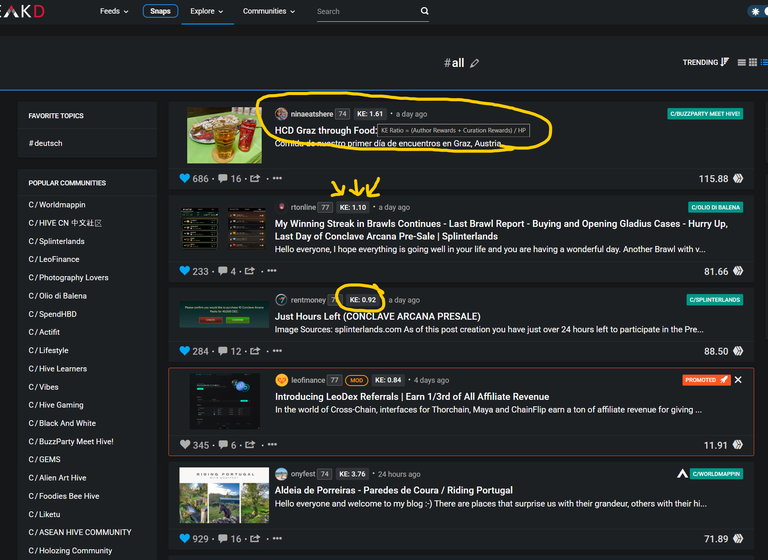
Task: Open the Riding Portugal post thumbnail
Action: pyautogui.click(x=224, y=495)
